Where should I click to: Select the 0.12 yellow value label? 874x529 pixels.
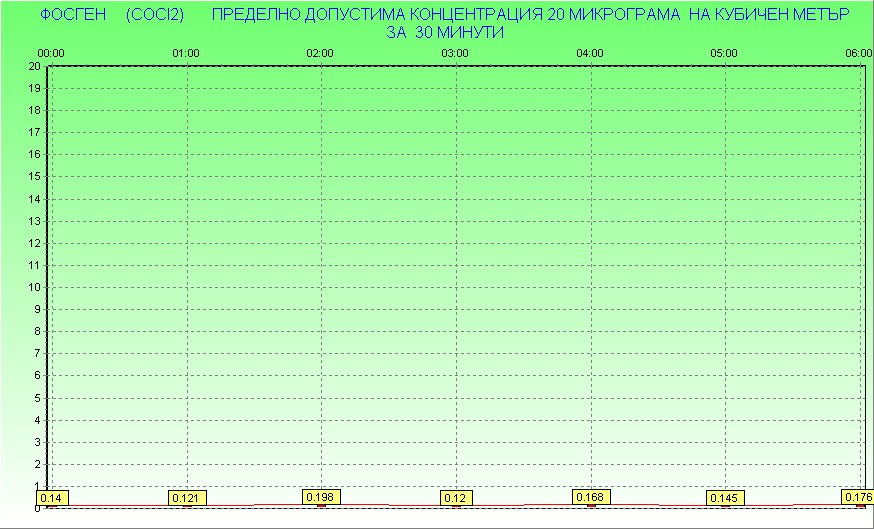point(456,498)
